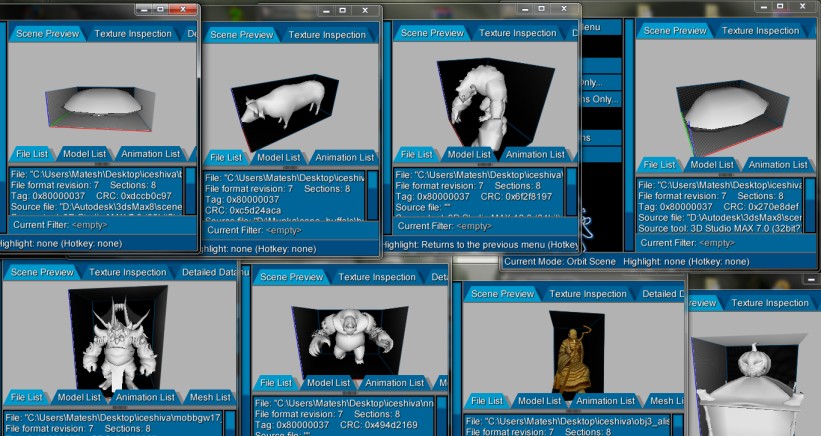Select File List tab in the buffalo model window
The width and height of the screenshot is (821, 436).
coord(226,158)
